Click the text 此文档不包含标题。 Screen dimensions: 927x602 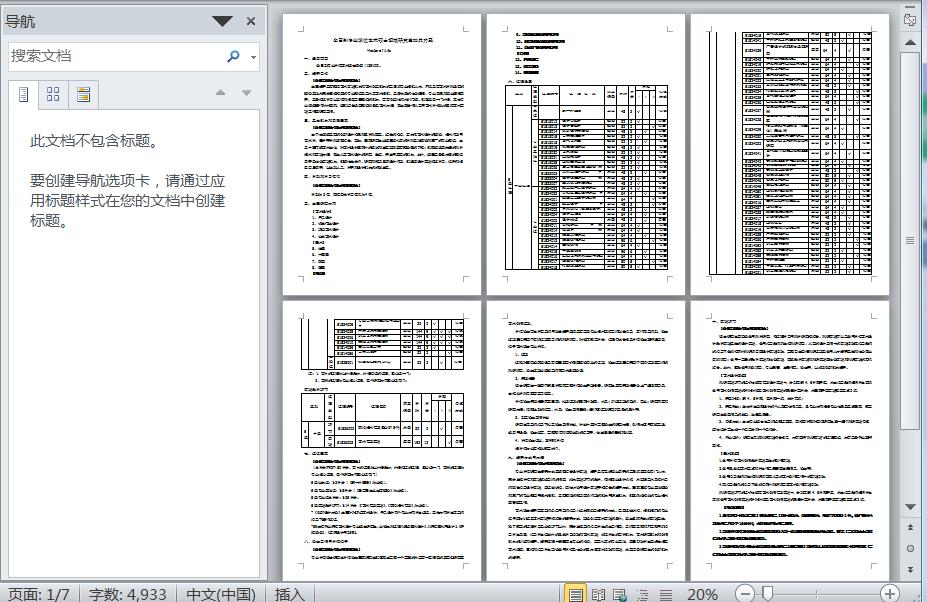[94, 141]
